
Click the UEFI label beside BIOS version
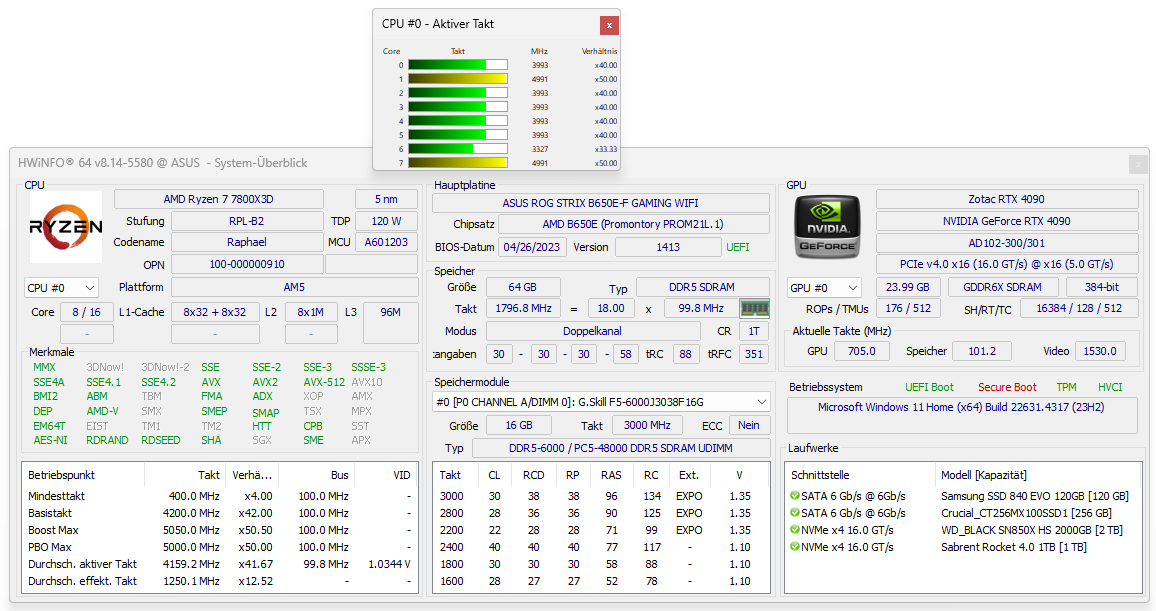(x=737, y=247)
